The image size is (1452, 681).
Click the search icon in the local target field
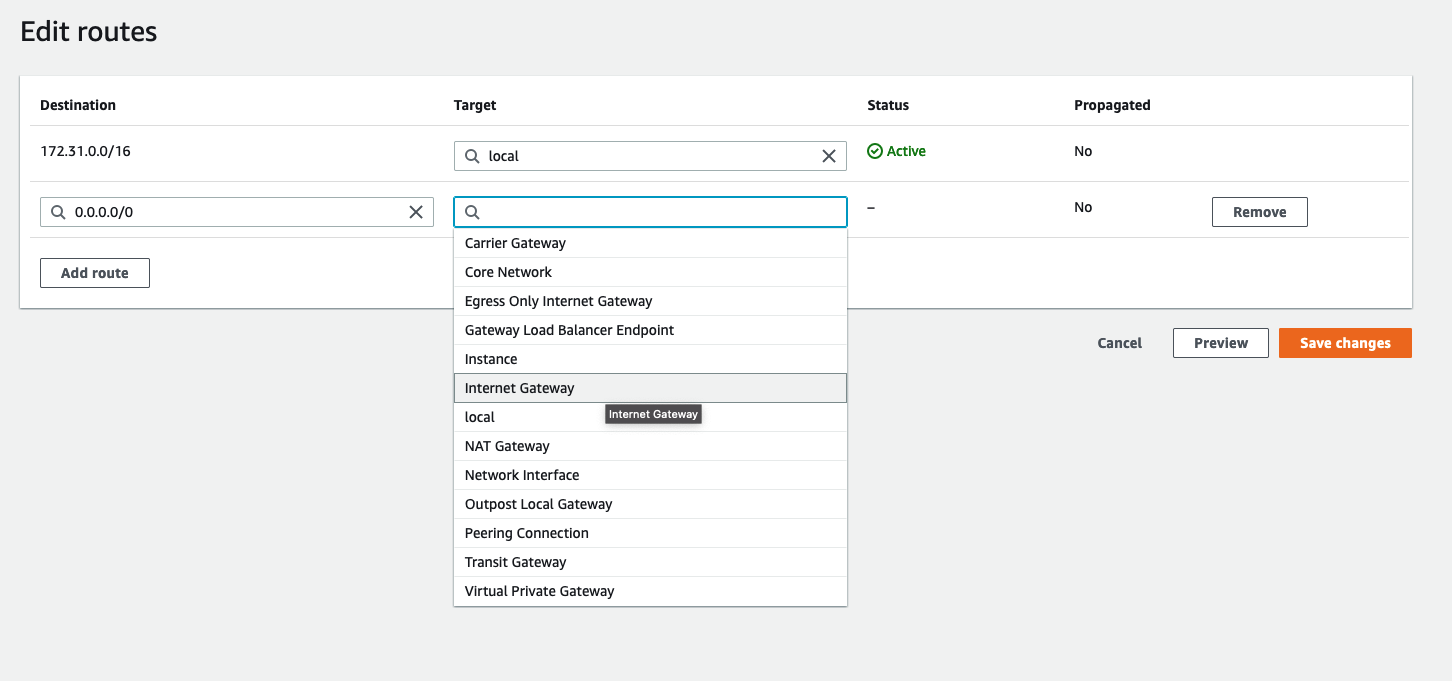[473, 156]
